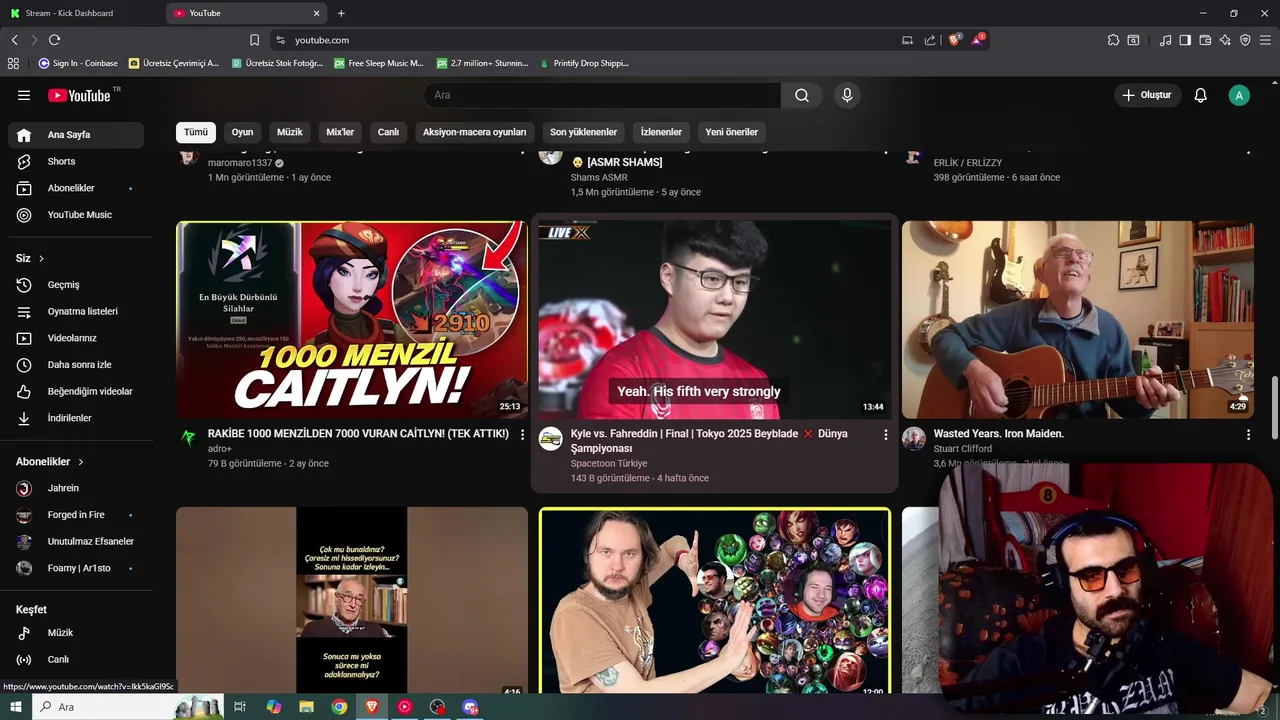Viewport: 1280px width, 720px height.
Task: Go to Ana Sayfa in sidebar
Action: 76,135
